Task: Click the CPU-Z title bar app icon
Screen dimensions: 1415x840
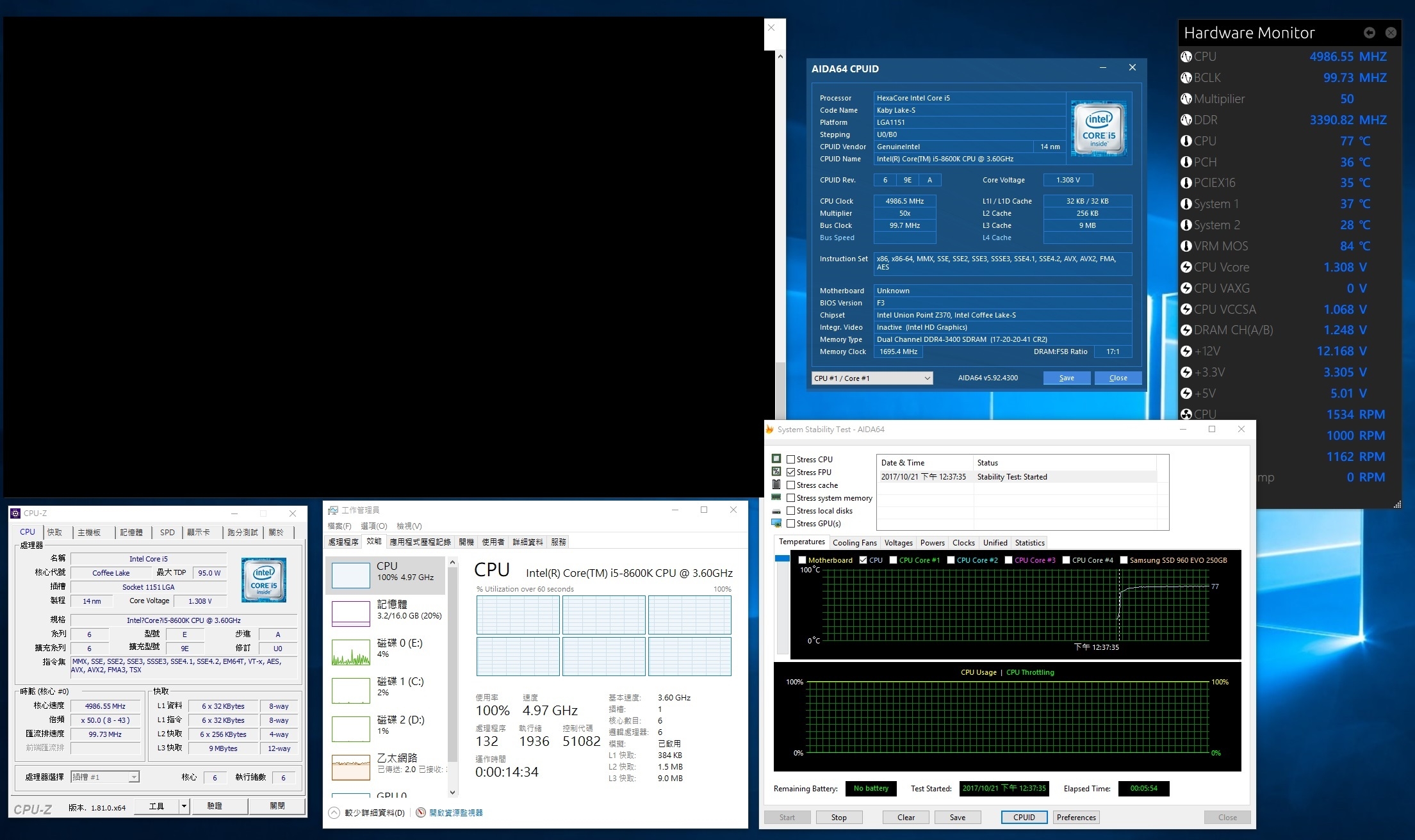Action: coord(16,513)
